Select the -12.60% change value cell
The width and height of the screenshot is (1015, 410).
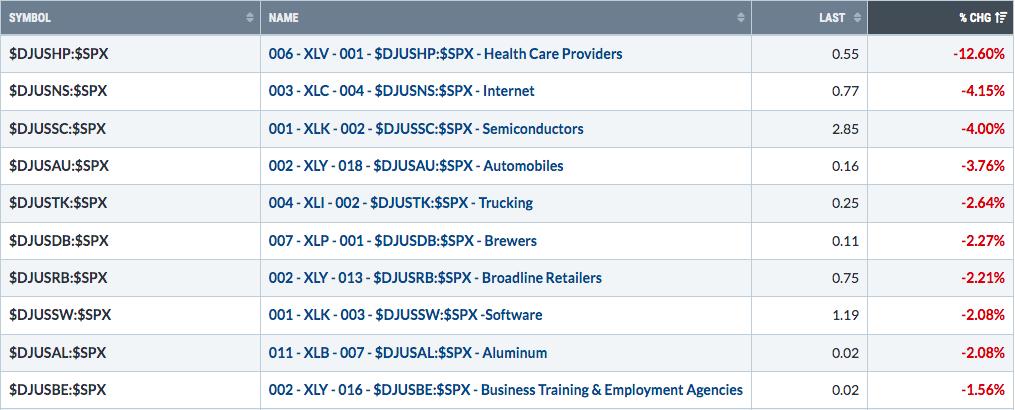coord(941,54)
